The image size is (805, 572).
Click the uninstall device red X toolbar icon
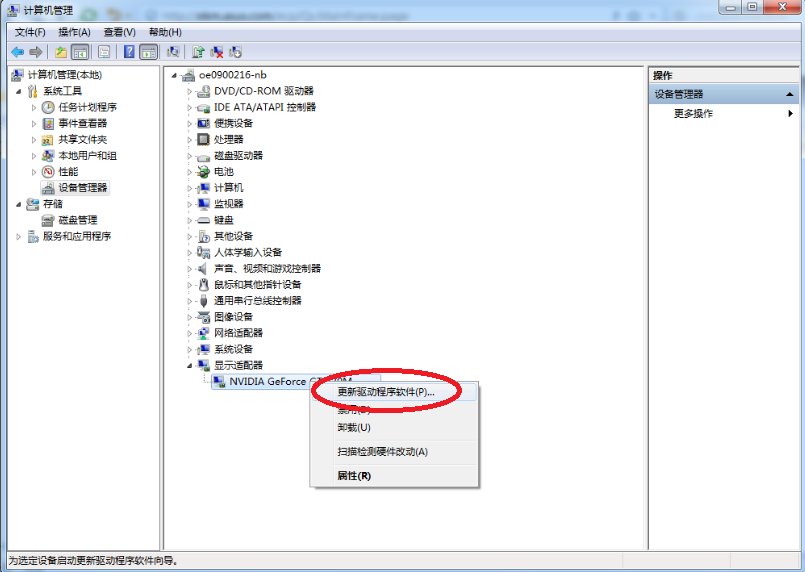[x=217, y=52]
